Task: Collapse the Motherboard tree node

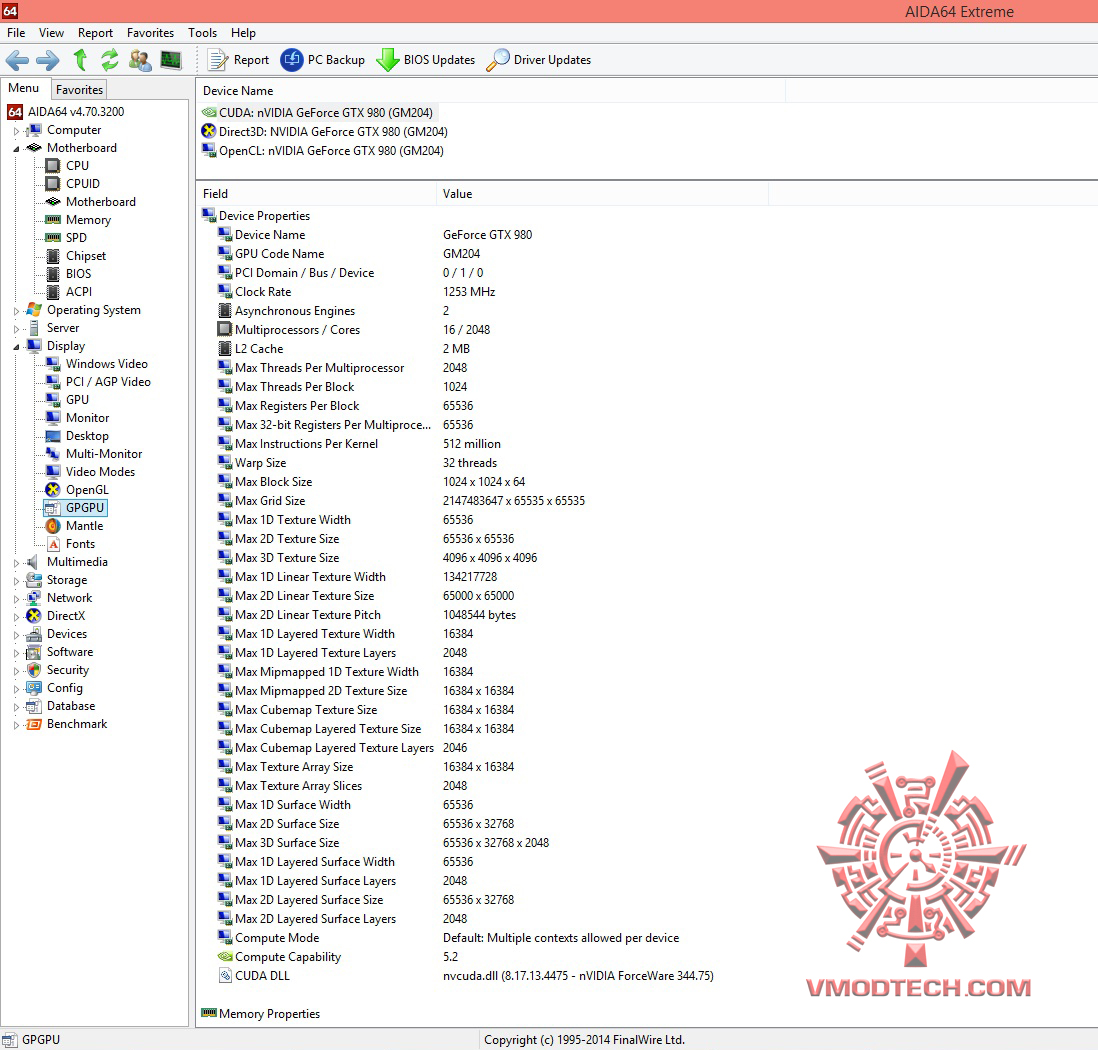Action: click(16, 148)
